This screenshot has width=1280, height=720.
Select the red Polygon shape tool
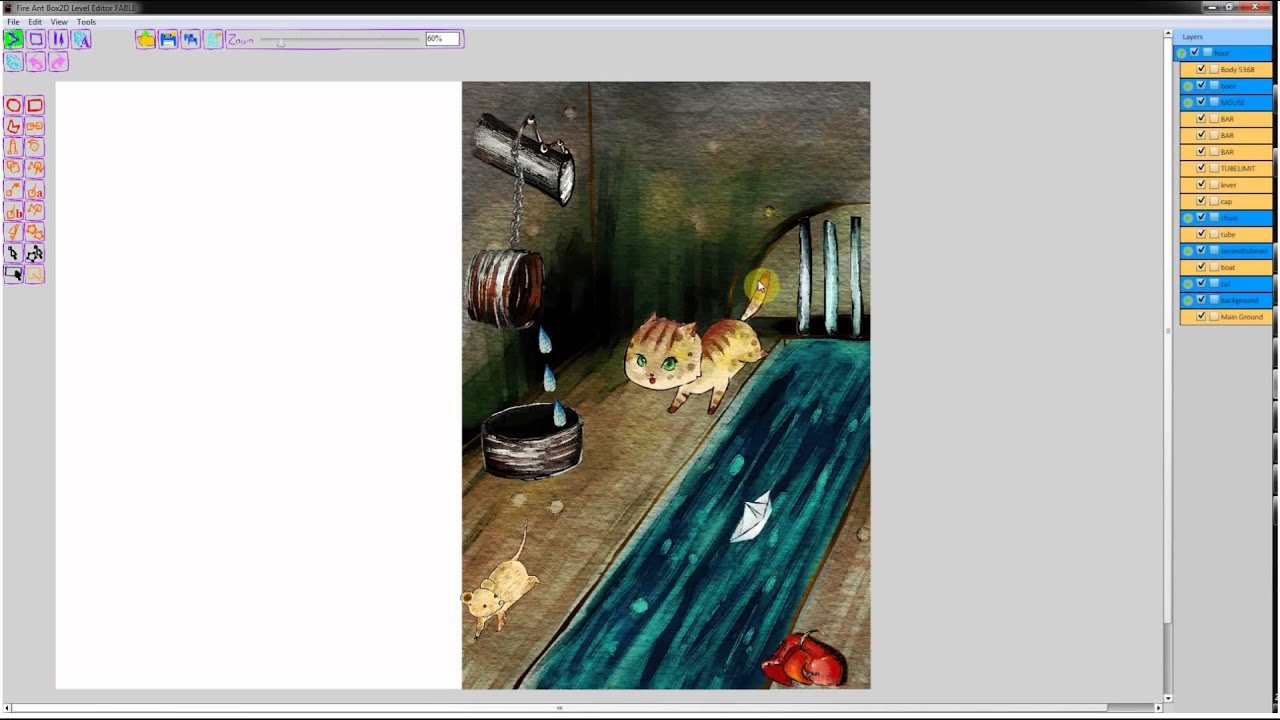click(x=13, y=126)
